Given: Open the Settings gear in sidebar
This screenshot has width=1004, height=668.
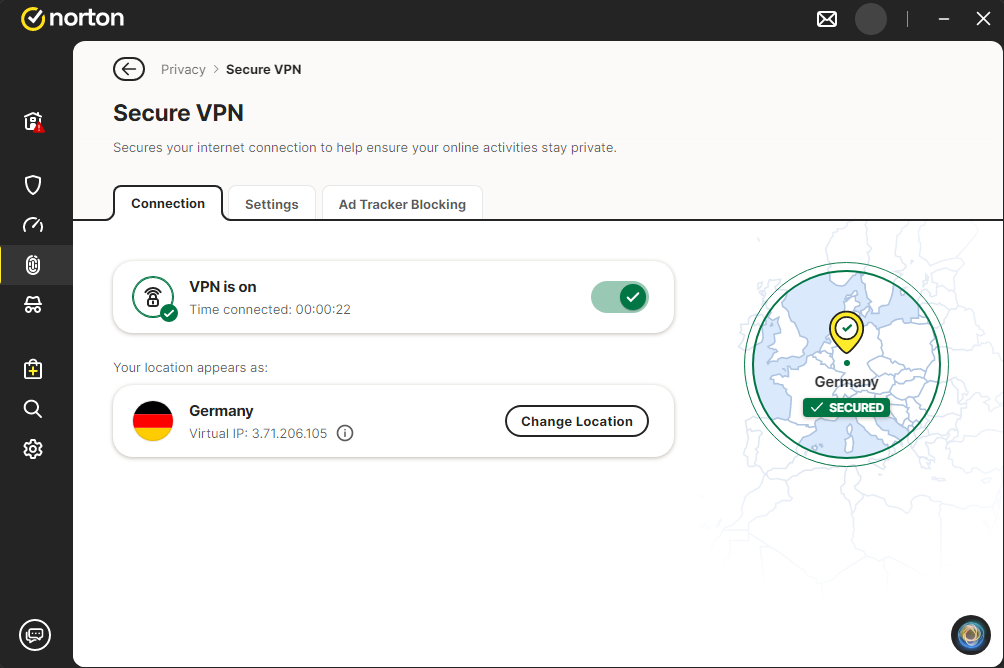Looking at the screenshot, I should coord(33,449).
